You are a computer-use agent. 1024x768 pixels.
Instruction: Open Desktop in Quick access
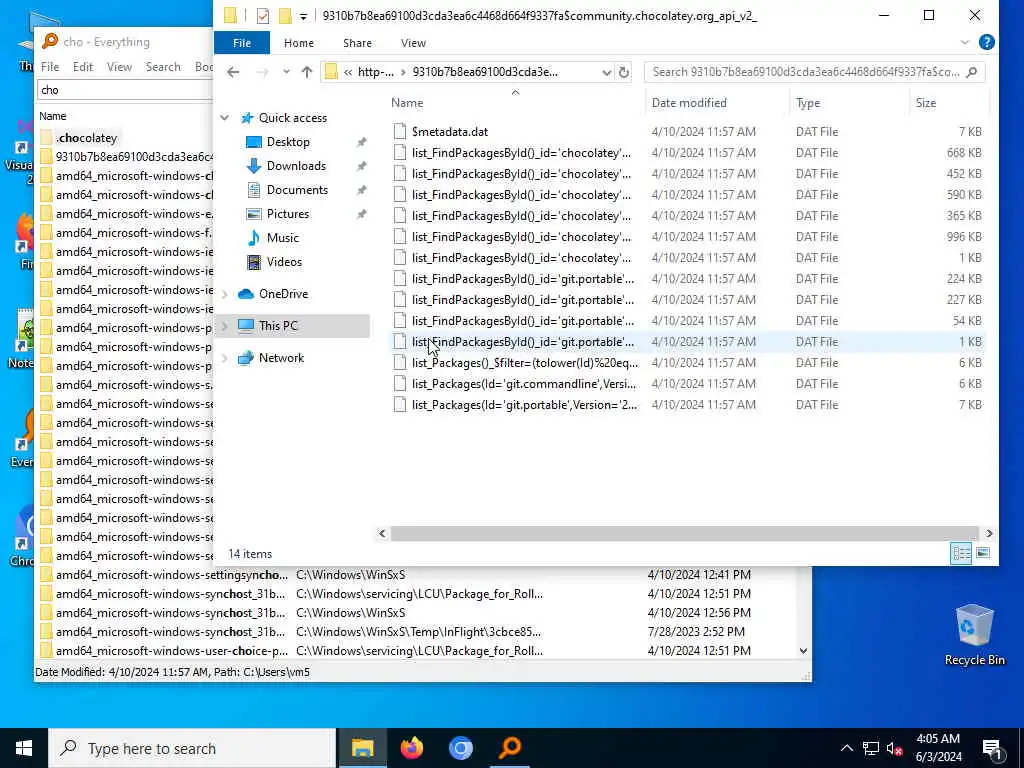[x=288, y=142]
